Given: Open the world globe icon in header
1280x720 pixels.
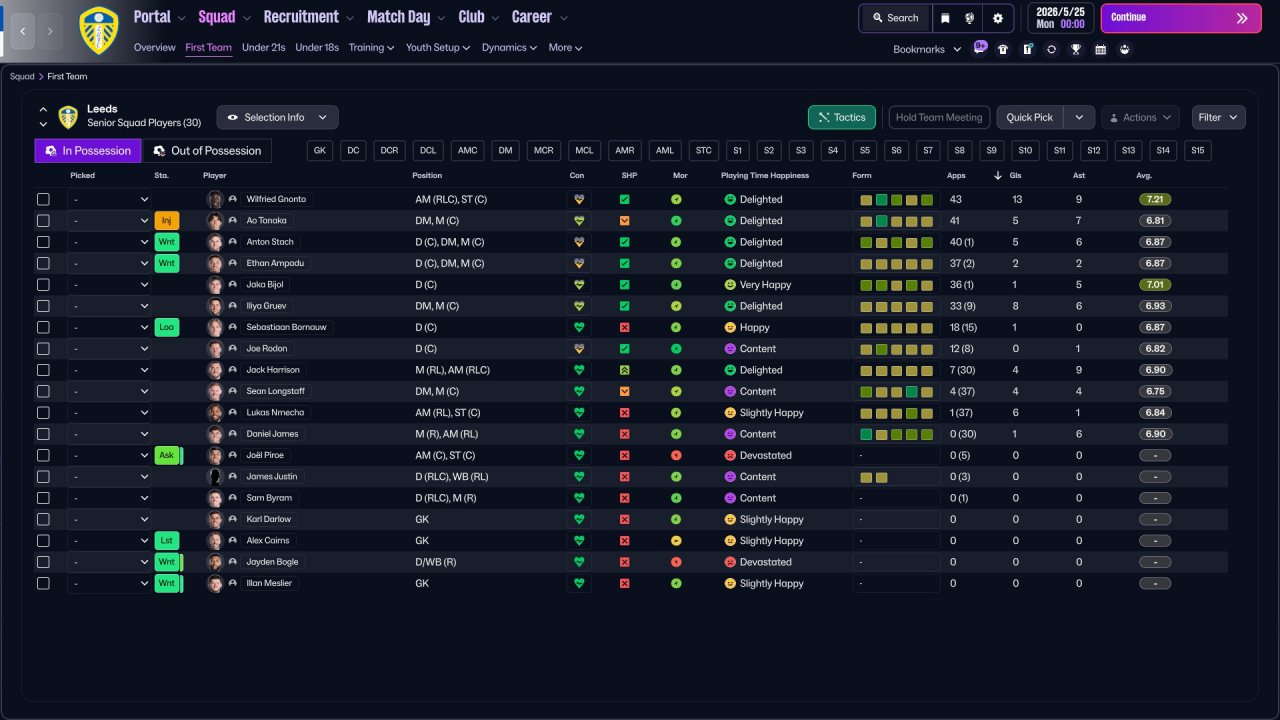Looking at the screenshot, I should [x=970, y=18].
